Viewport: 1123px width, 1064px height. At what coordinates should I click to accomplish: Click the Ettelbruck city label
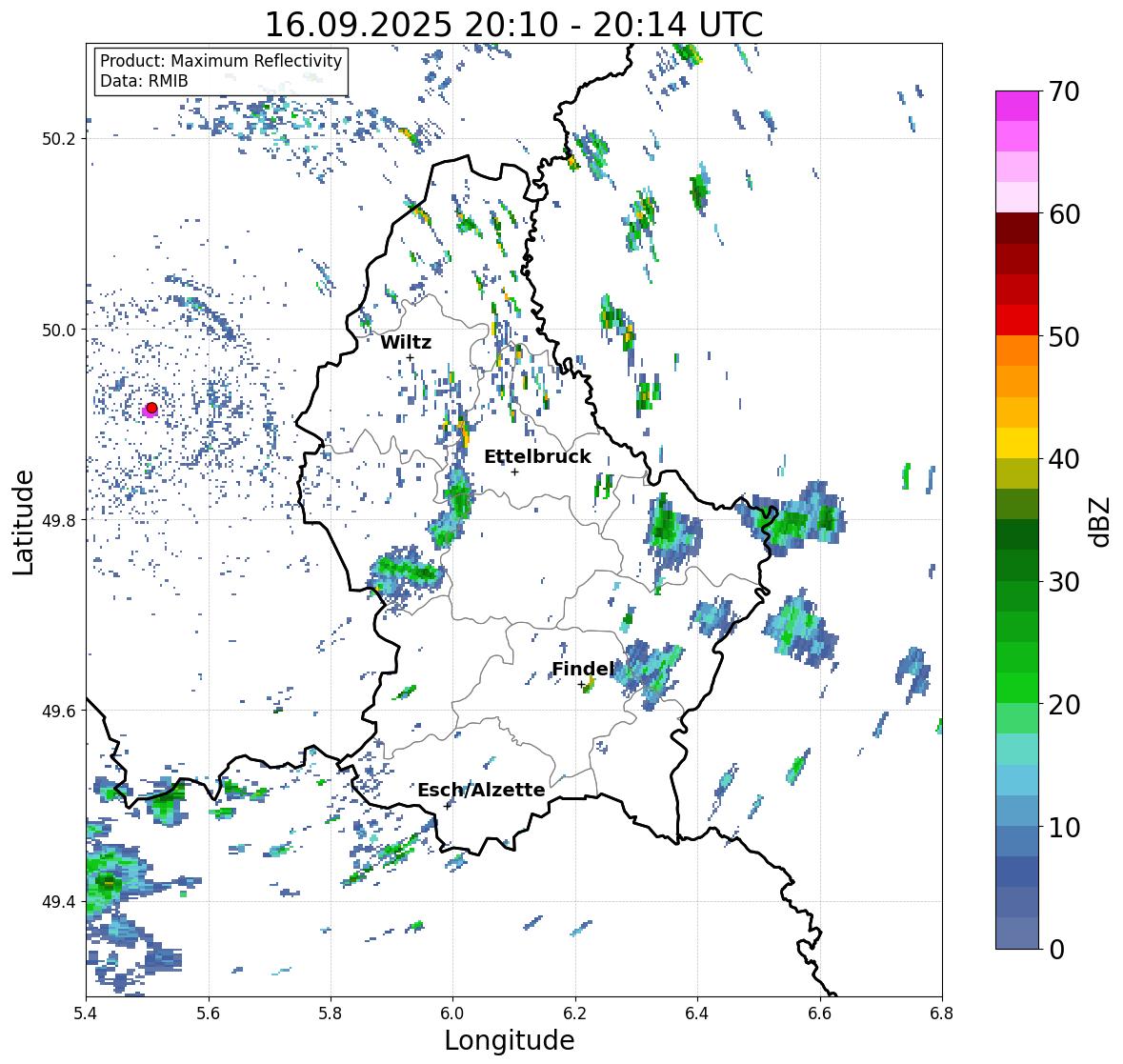pos(537,457)
